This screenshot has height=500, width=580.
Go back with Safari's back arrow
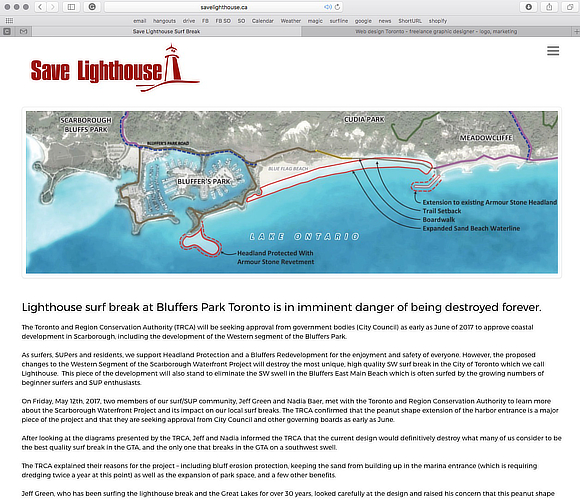pos(41,7)
